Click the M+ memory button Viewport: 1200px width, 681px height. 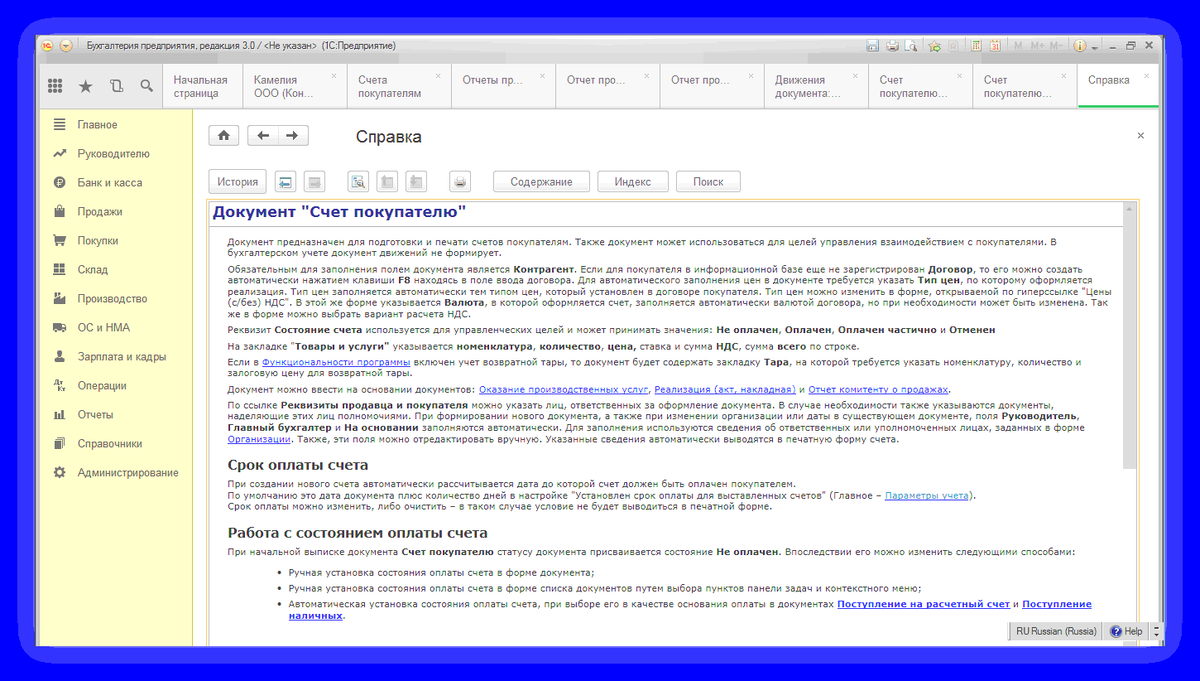point(1036,46)
